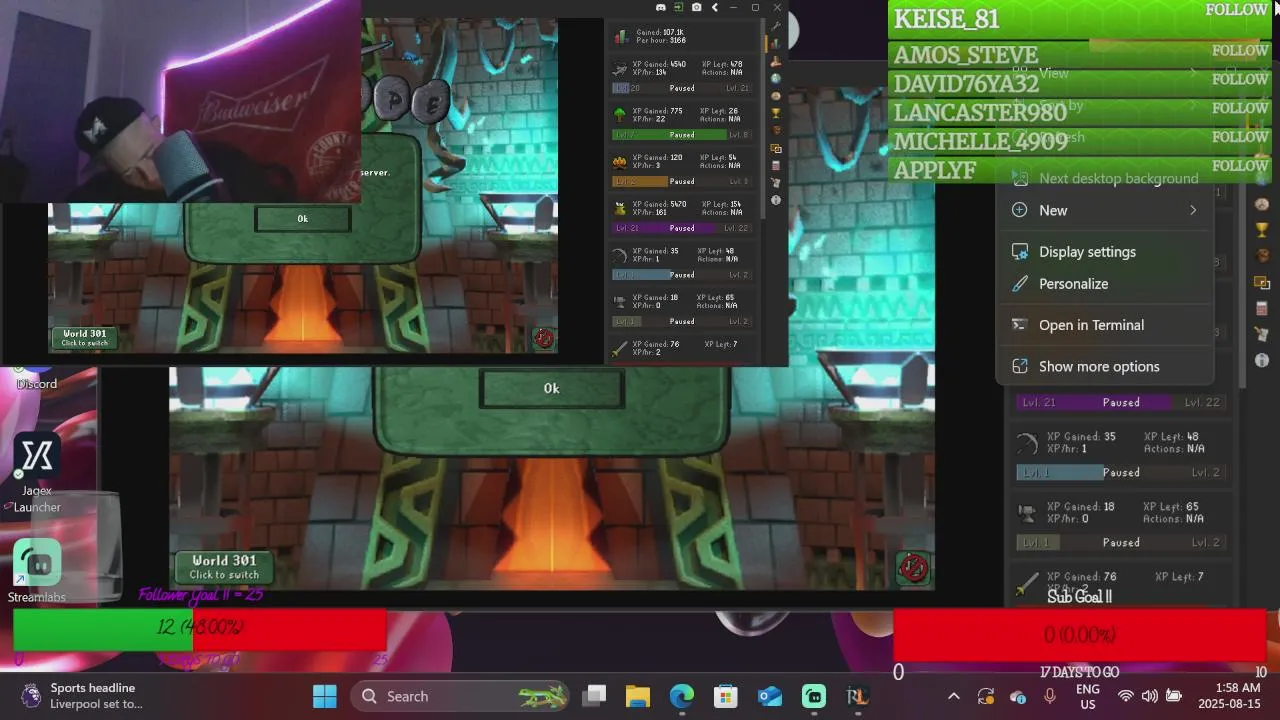The width and height of the screenshot is (1280, 720).
Task: Open Task View from the taskbar
Action: 596,696
